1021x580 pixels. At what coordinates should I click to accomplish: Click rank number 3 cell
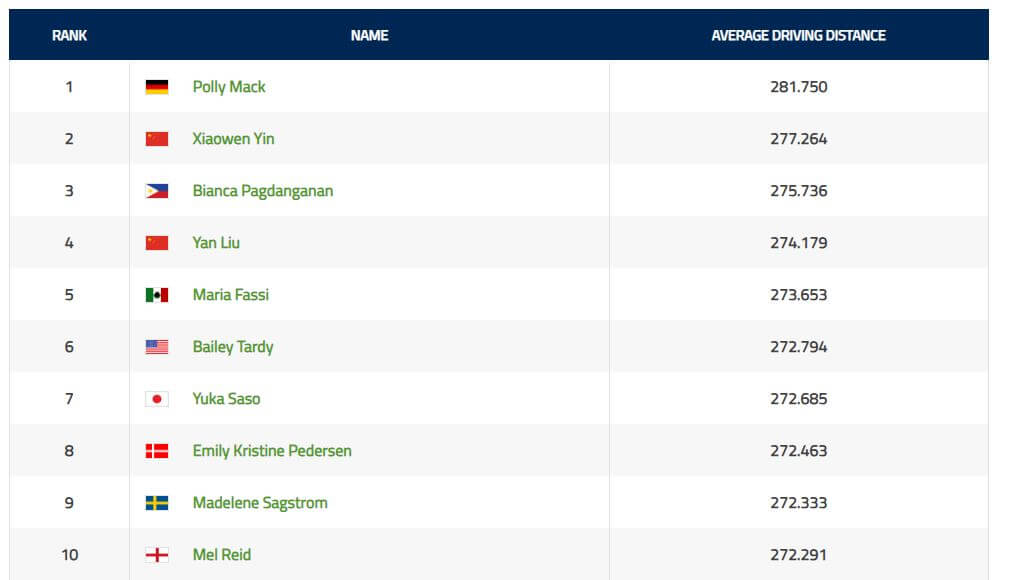click(69, 191)
